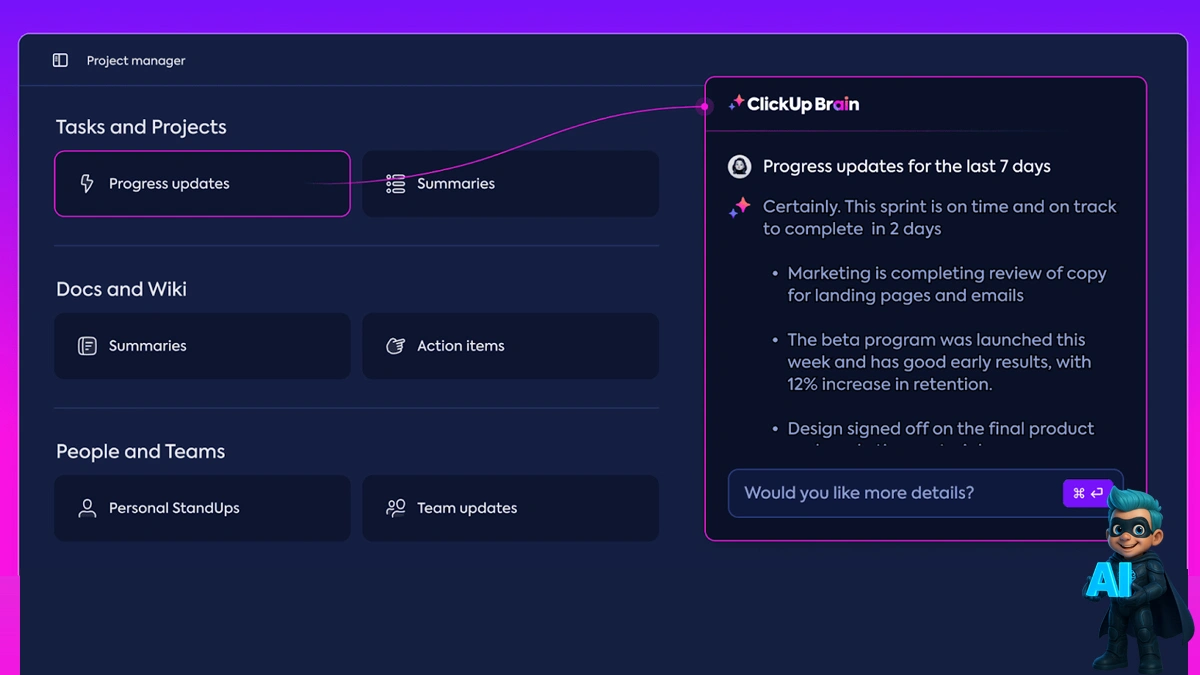
Task: Click the list icon beside Tasks Summaries
Action: 396,184
